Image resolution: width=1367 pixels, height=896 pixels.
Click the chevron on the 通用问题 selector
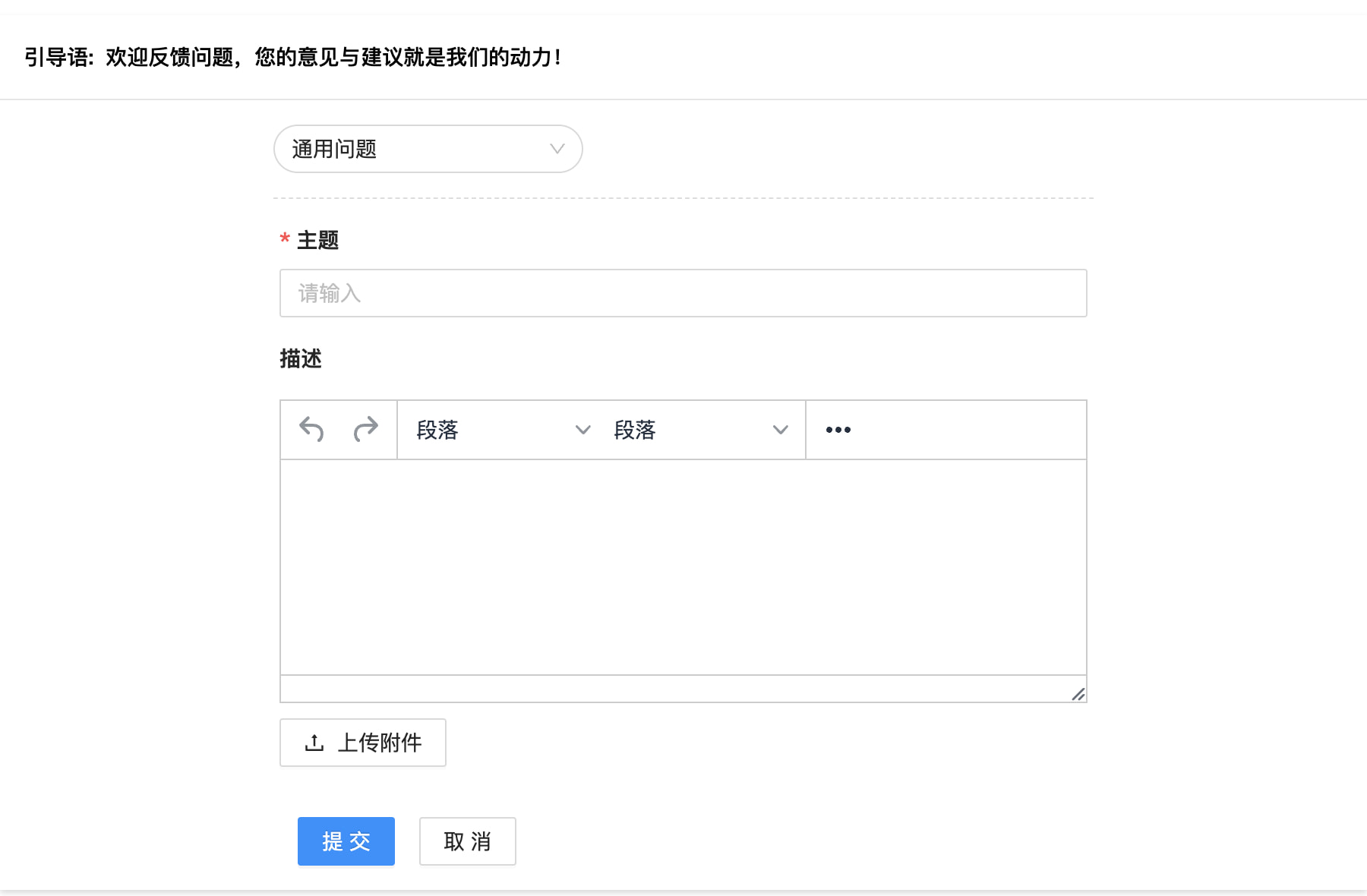(x=558, y=149)
